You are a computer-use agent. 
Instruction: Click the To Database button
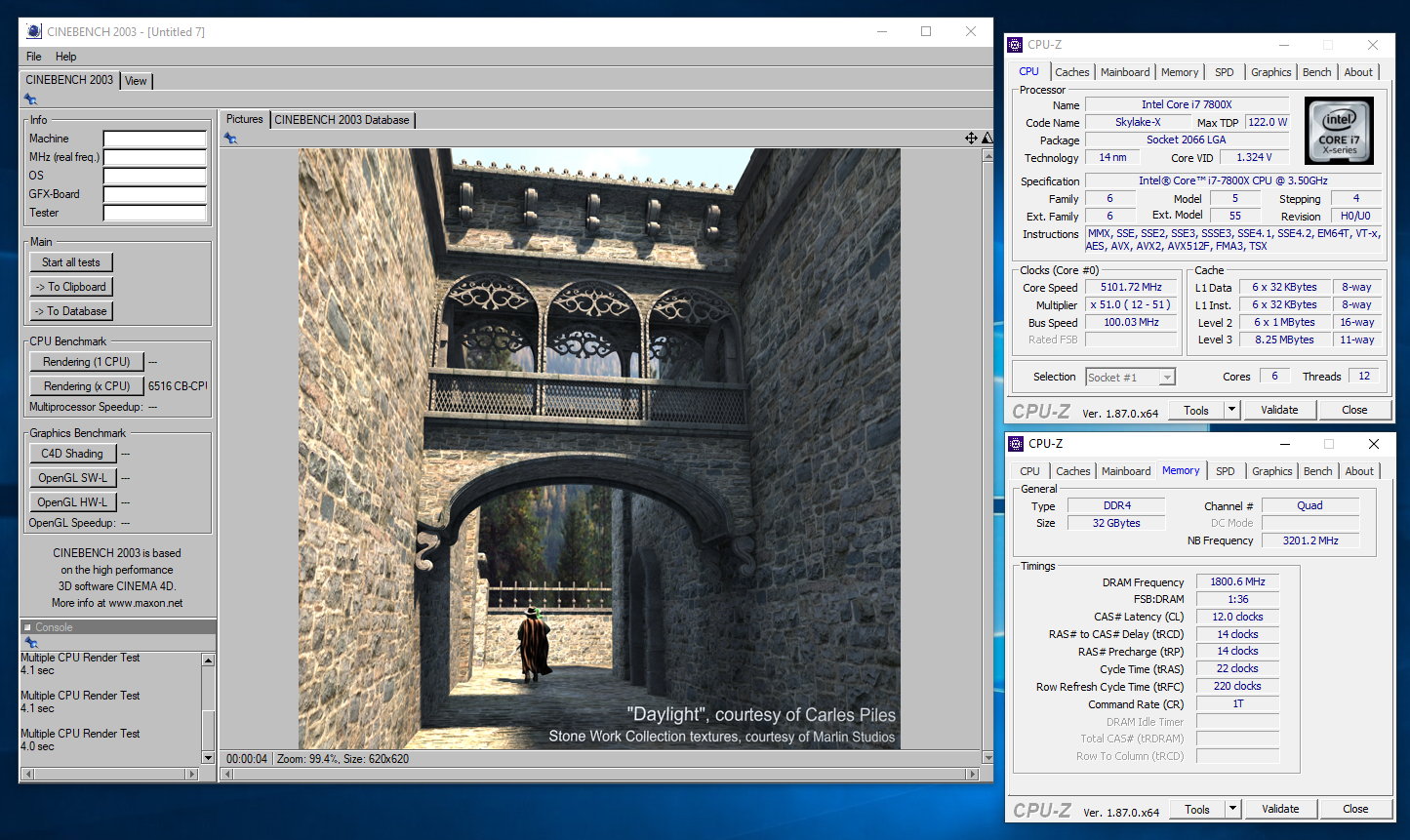pyautogui.click(x=71, y=311)
